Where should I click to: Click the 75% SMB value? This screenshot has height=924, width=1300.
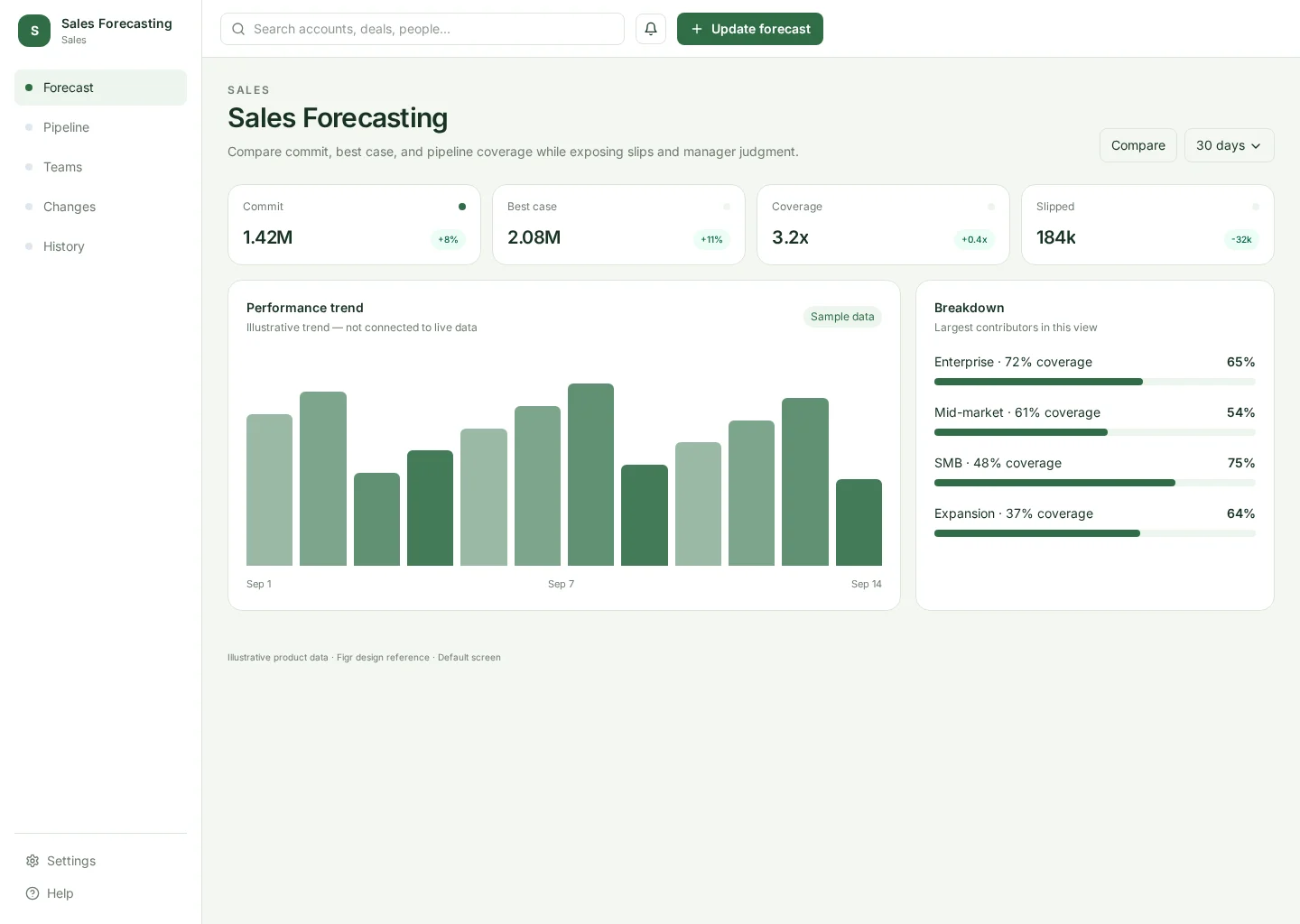pos(1241,463)
